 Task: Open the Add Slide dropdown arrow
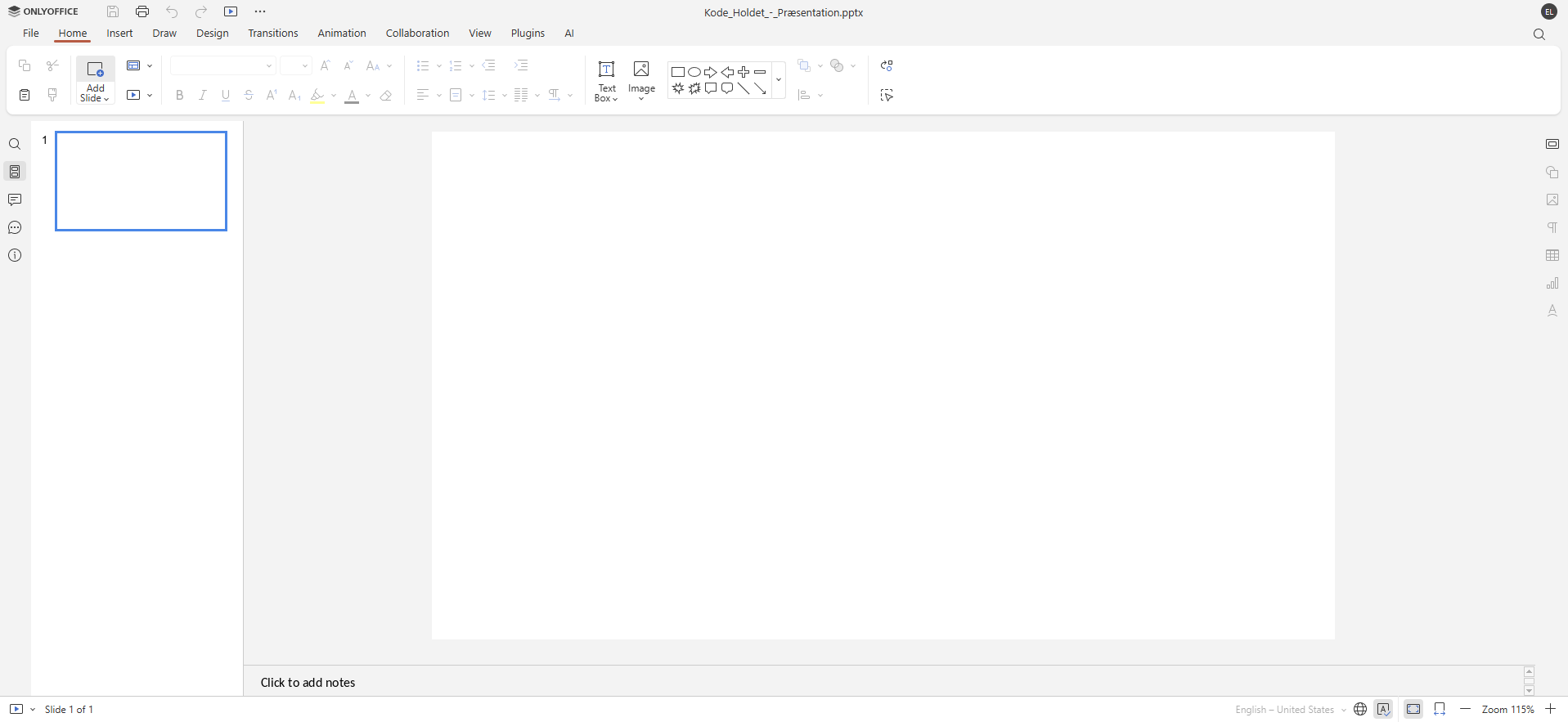coord(96,99)
